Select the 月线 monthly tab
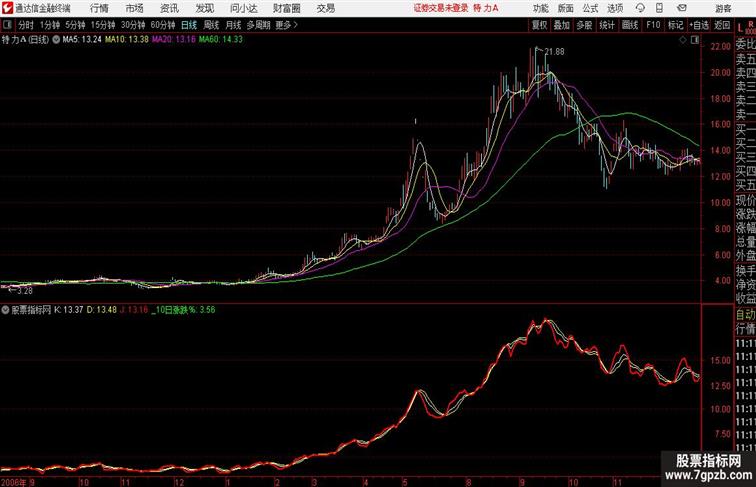Screen dimensions: 756x487 pos(233,25)
